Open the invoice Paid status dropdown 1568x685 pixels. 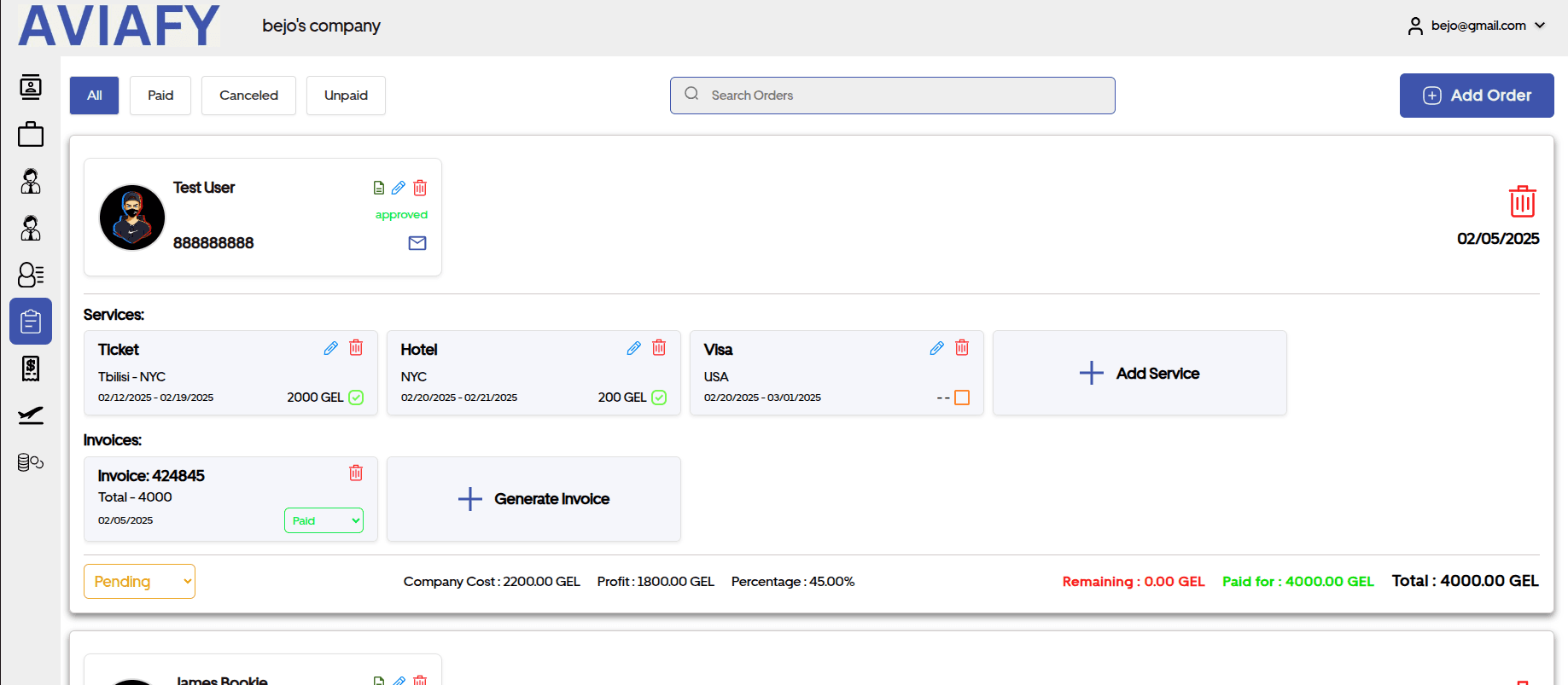324,520
